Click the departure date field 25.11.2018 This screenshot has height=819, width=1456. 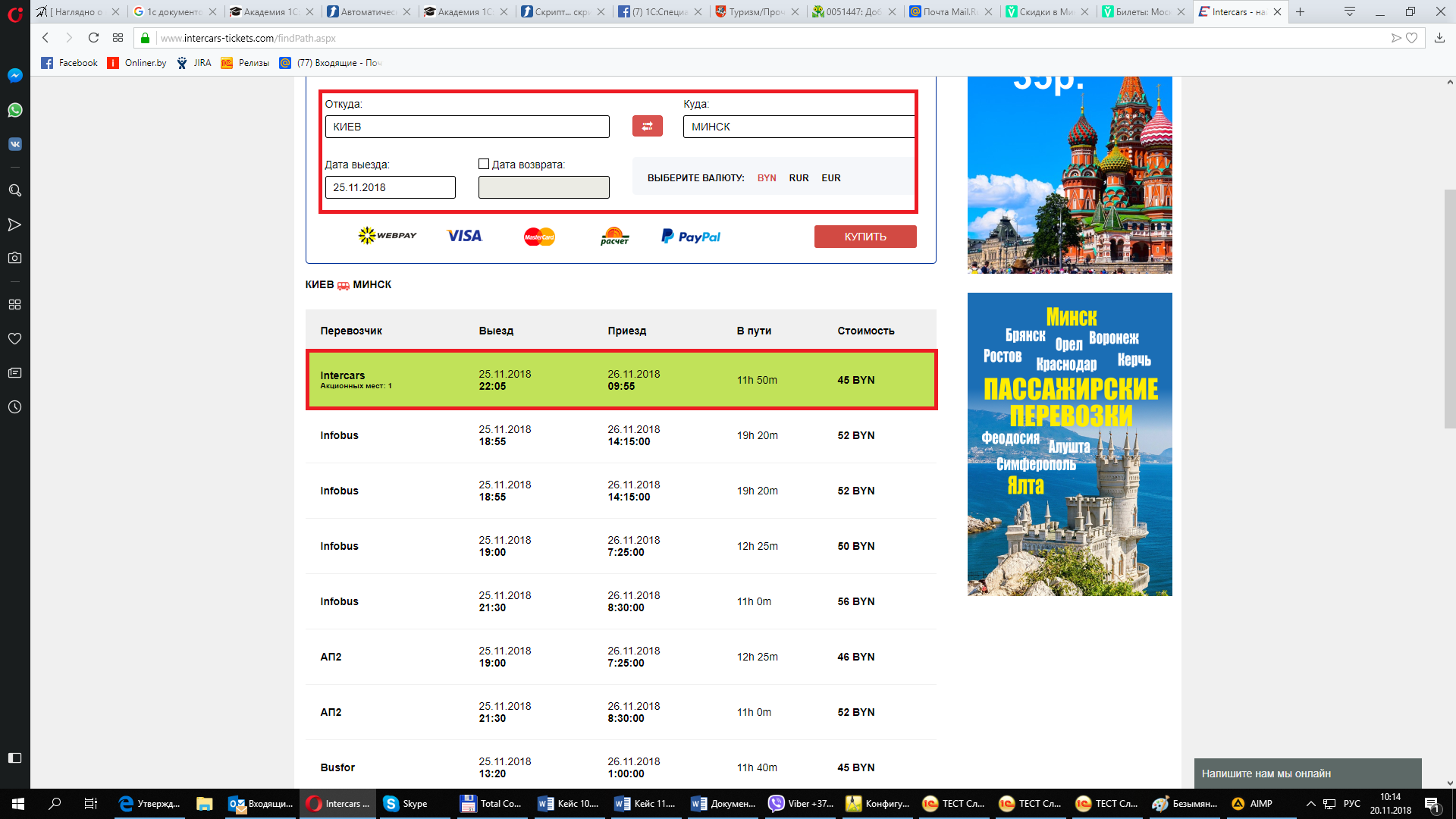coord(390,187)
